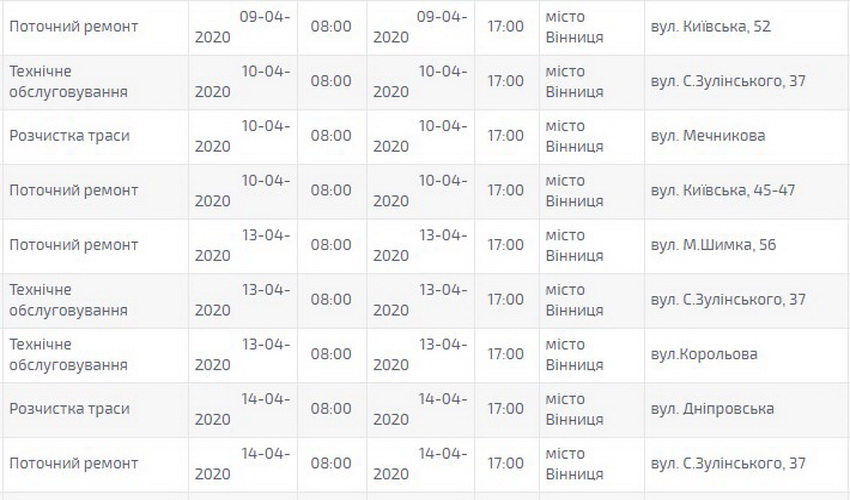The image size is (850, 500).
Task: Select 17:00 end time in the Дніпровська row
Action: (x=505, y=409)
